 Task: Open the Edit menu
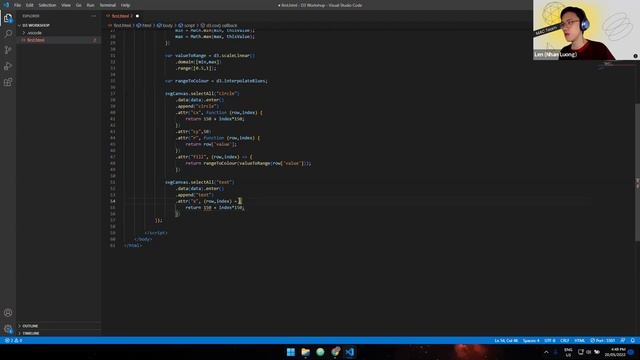point(30,5)
